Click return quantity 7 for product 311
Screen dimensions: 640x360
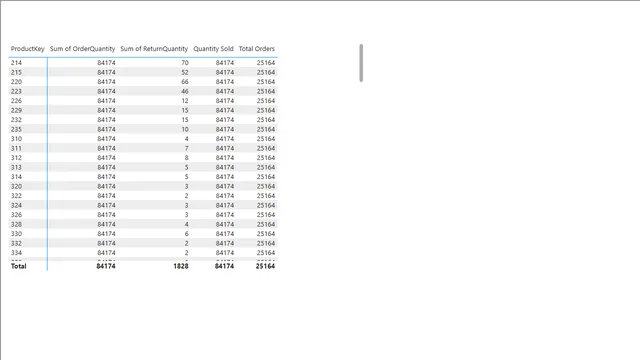187,148
